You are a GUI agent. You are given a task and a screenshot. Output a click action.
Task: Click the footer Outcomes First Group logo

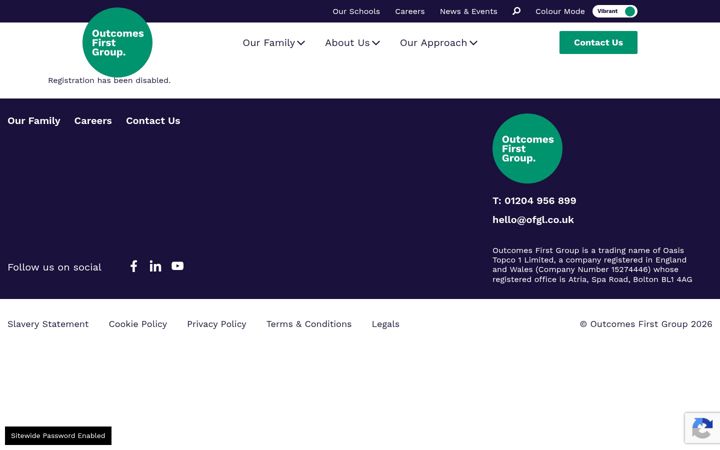527,148
